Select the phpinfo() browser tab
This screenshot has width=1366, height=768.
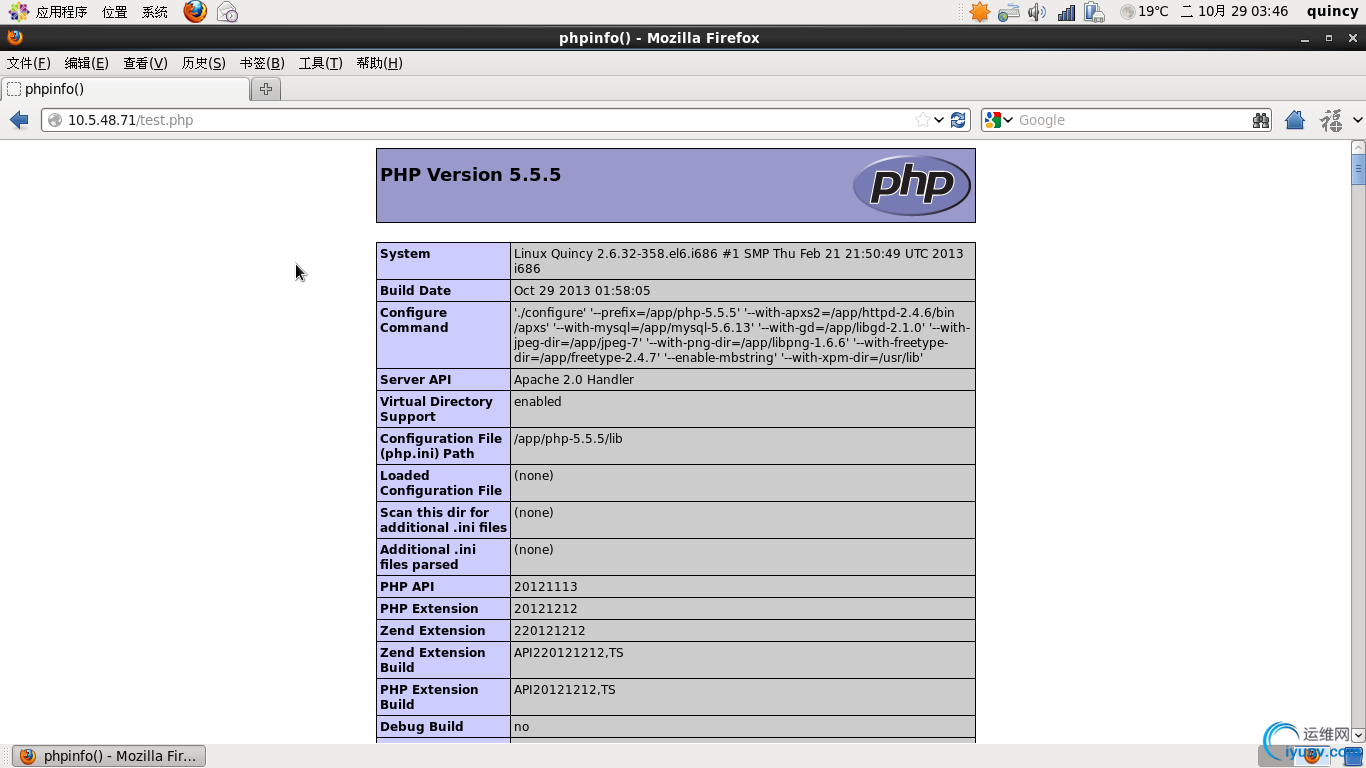coord(125,89)
